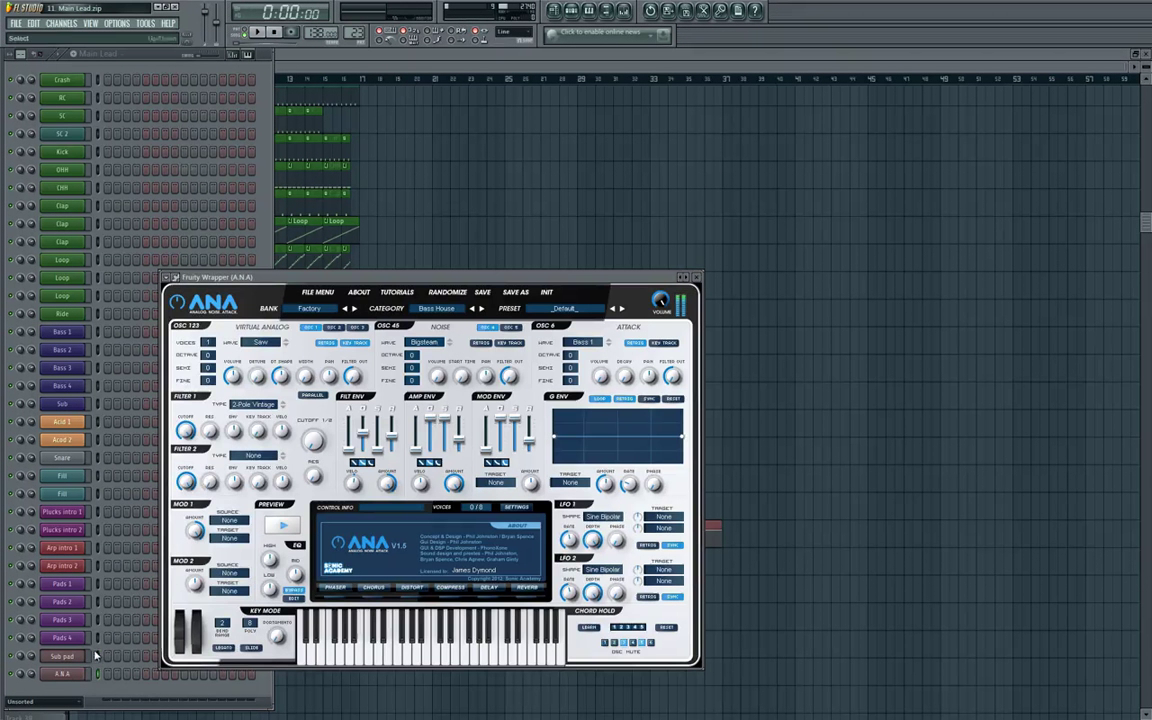
Task: Click the Randomize button in ANA
Action: (x=447, y=292)
